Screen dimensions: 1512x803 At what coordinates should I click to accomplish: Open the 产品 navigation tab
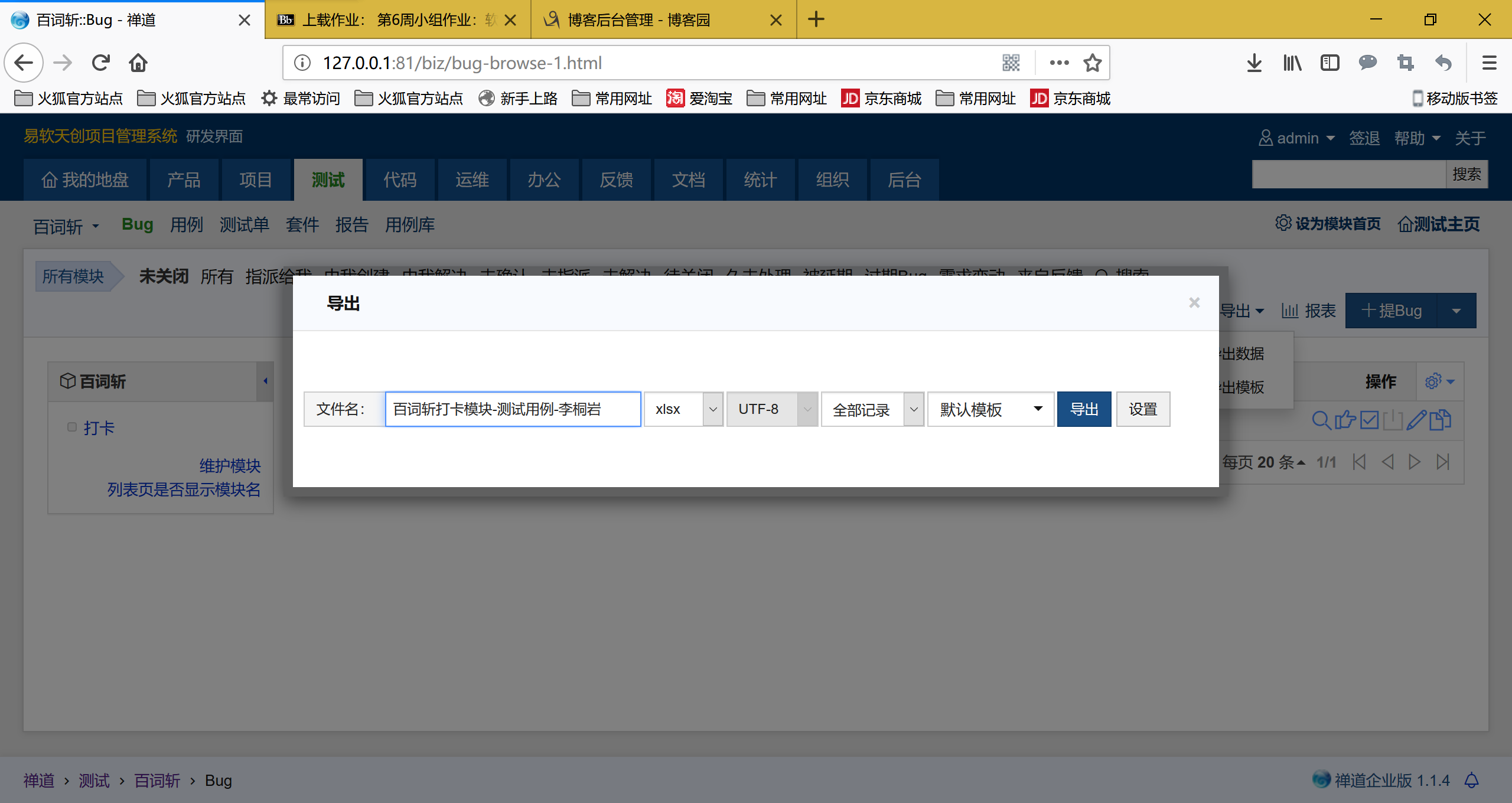coord(184,179)
